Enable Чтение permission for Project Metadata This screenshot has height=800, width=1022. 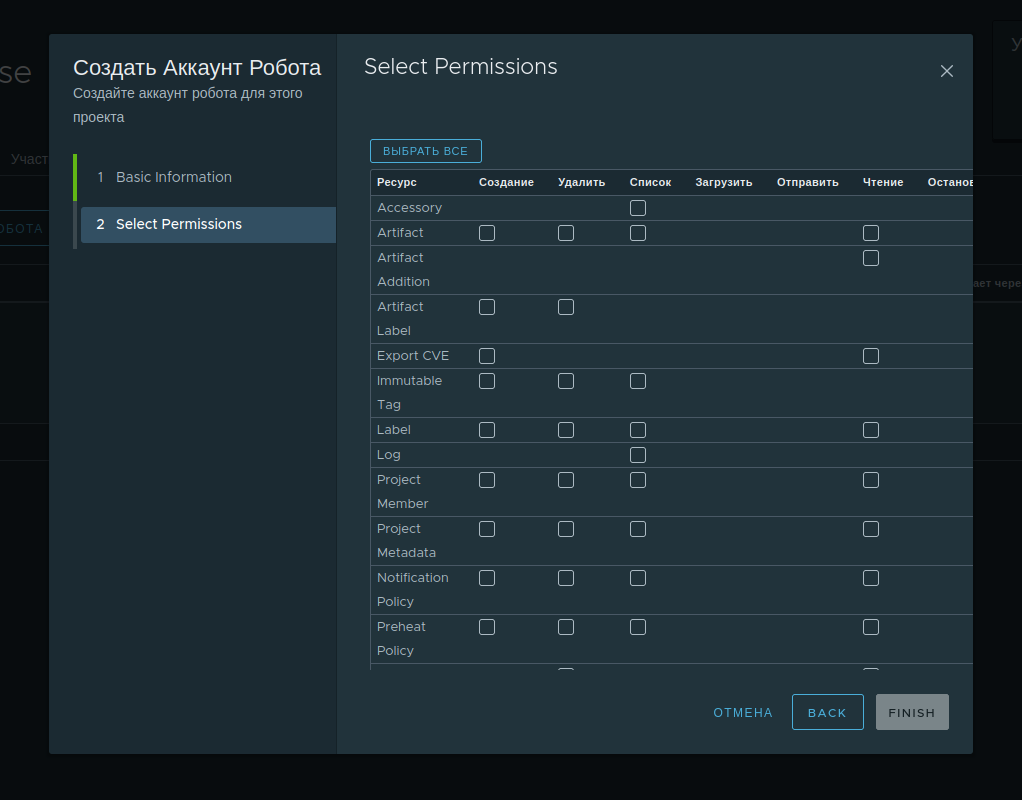[871, 528]
